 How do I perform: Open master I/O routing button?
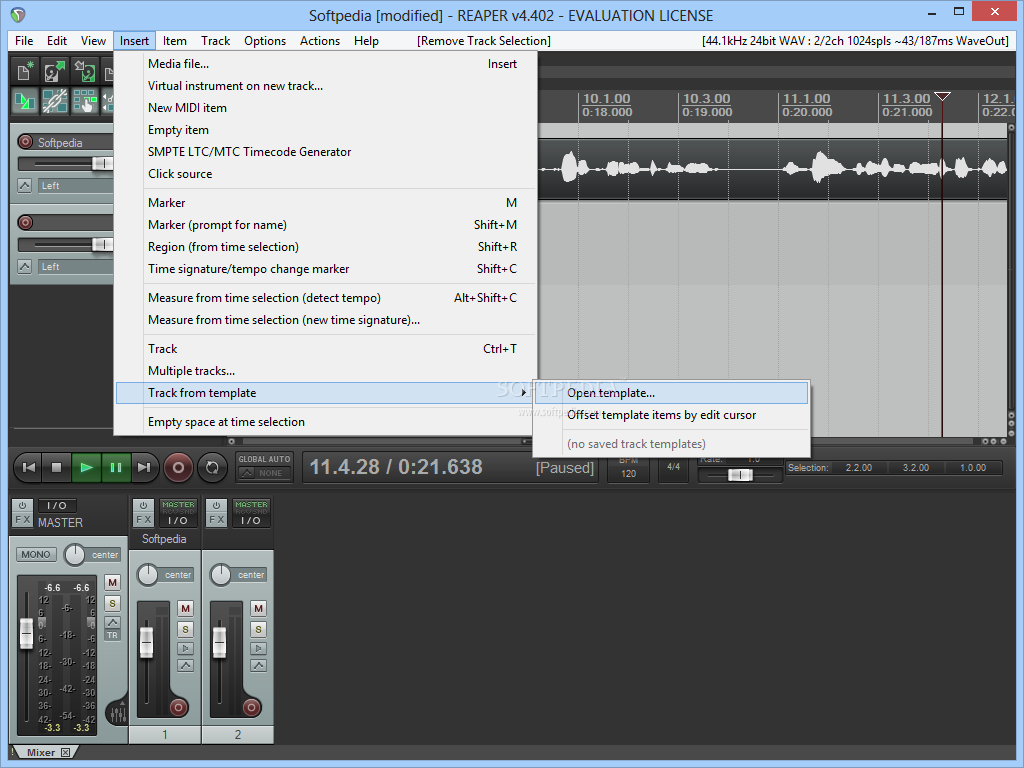(x=57, y=505)
